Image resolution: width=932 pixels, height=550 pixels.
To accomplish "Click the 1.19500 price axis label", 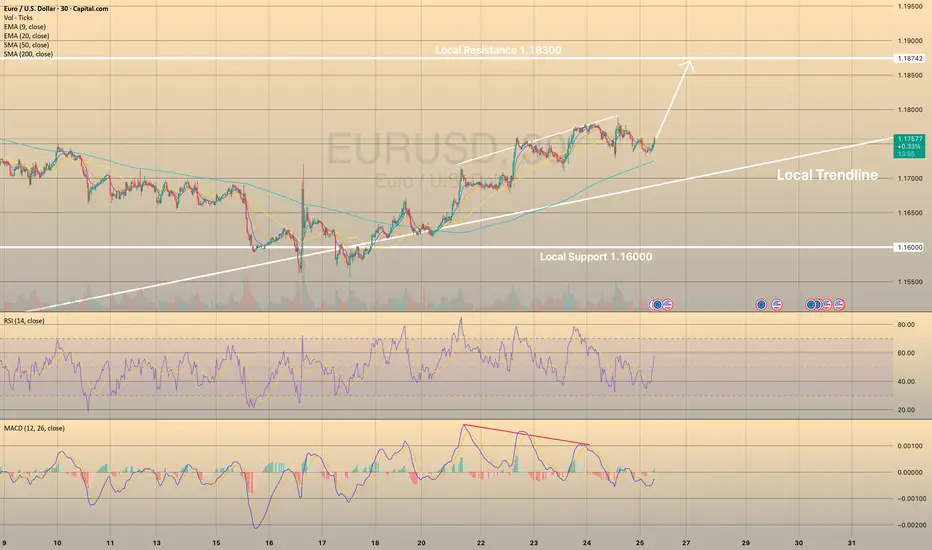I will coord(909,7).
